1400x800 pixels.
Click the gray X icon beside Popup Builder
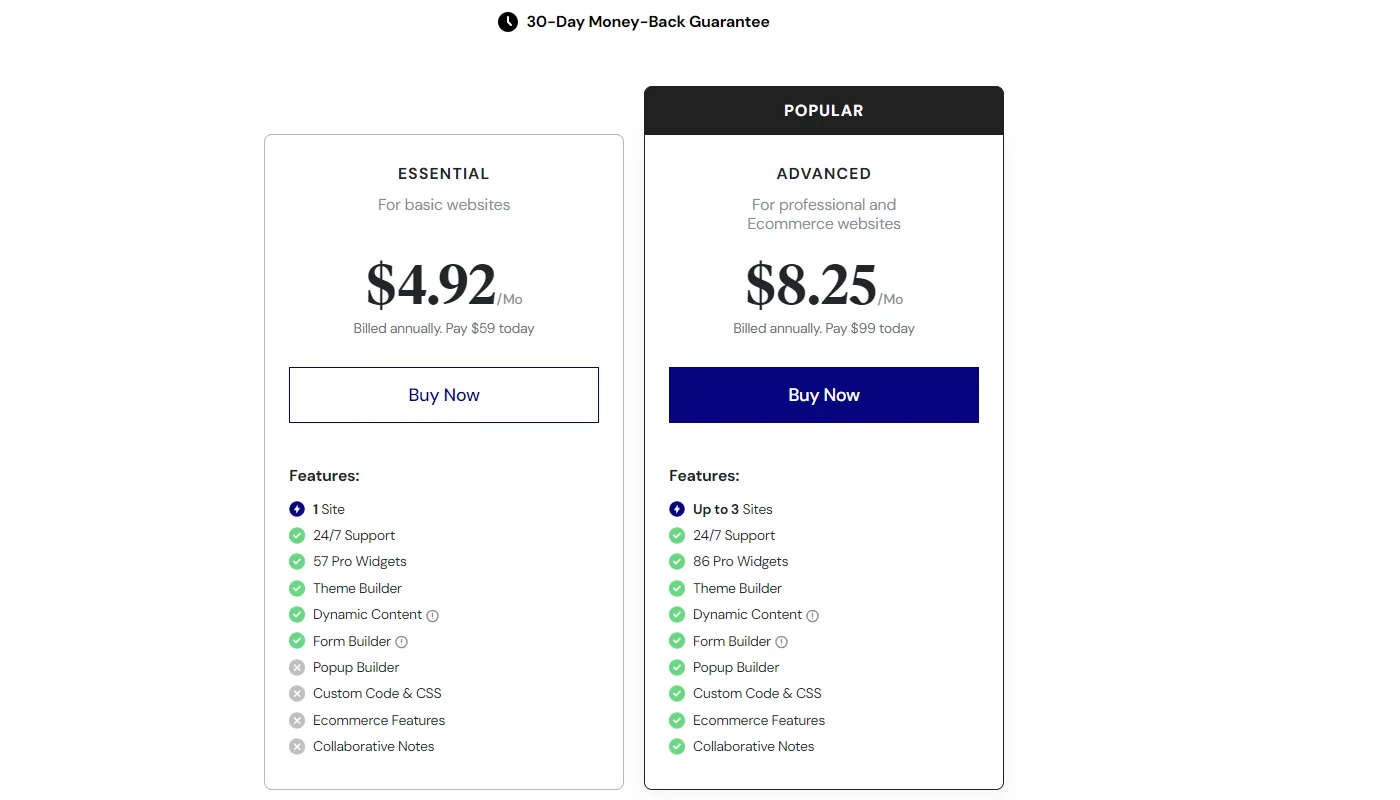(x=297, y=667)
